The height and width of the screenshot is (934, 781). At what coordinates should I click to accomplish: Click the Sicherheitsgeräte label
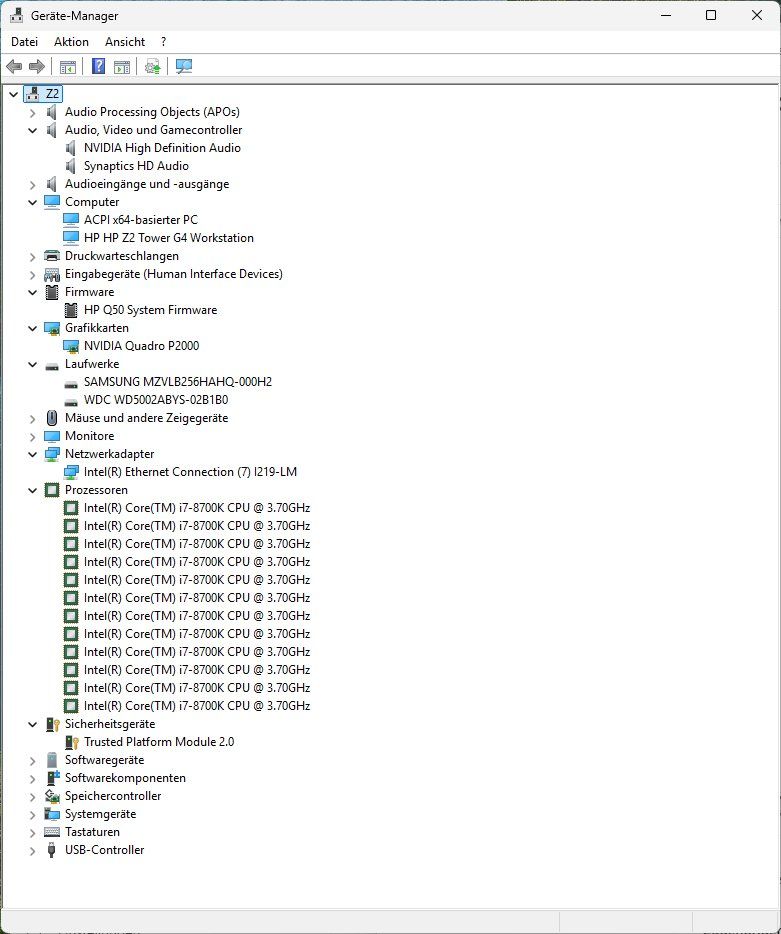[110, 724]
